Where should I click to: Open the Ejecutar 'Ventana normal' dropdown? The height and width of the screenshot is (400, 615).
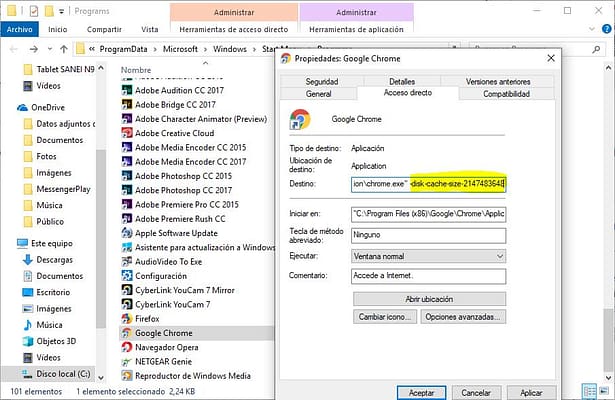click(x=500, y=256)
